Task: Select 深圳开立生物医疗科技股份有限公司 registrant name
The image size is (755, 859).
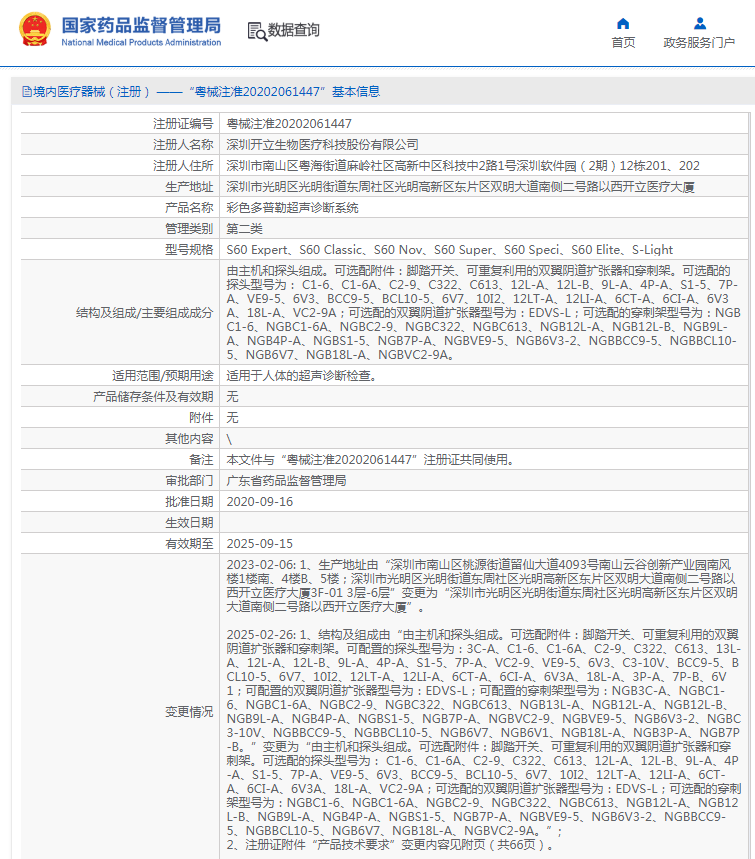Action: click(x=323, y=145)
